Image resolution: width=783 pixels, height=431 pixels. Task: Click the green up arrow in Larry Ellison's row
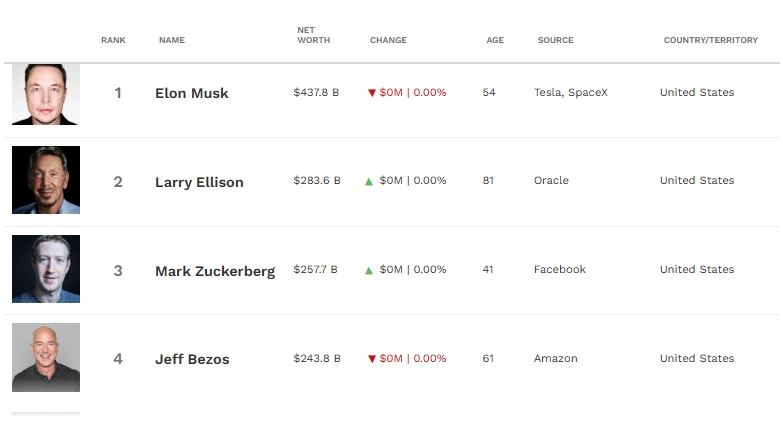click(369, 182)
